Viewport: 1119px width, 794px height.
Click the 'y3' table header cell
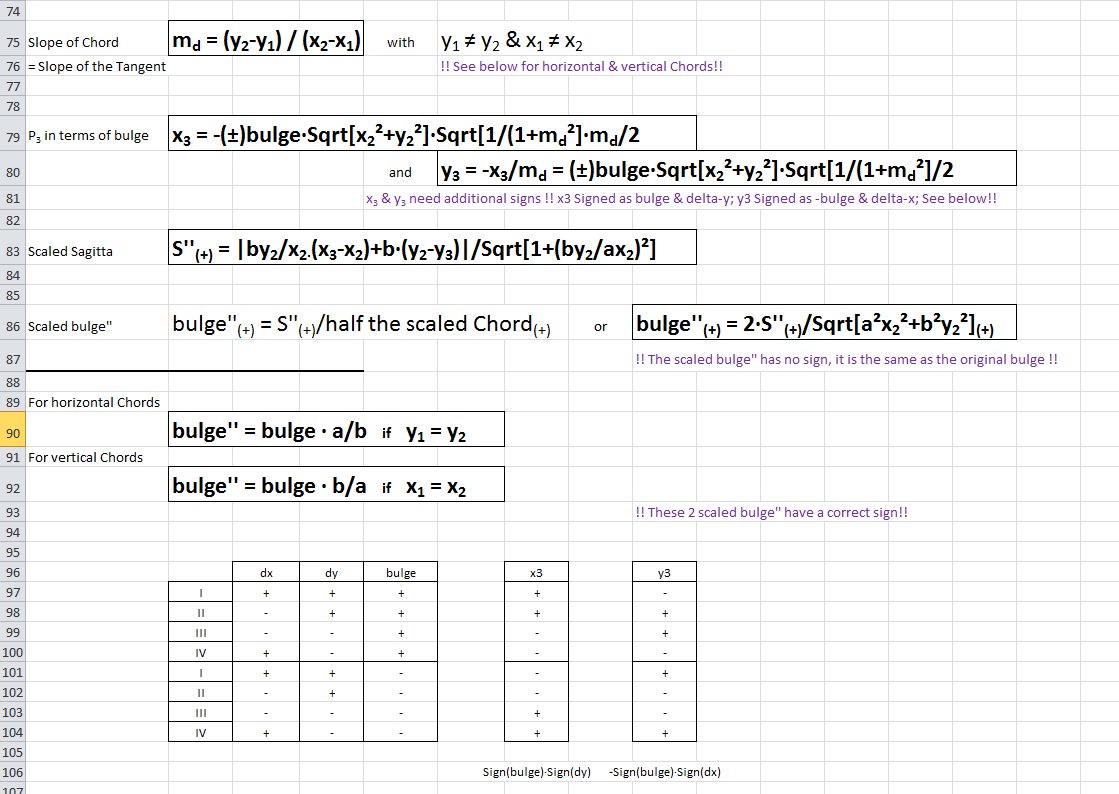(x=664, y=573)
